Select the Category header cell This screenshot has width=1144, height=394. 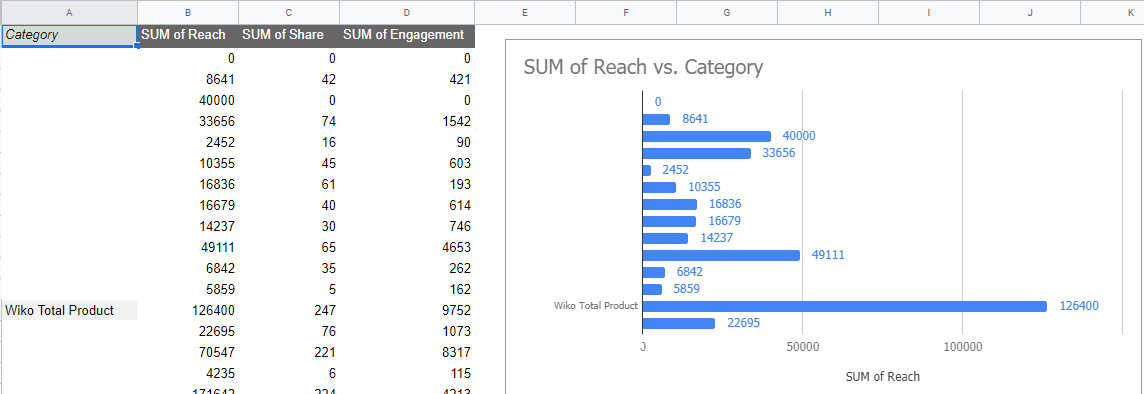point(69,35)
